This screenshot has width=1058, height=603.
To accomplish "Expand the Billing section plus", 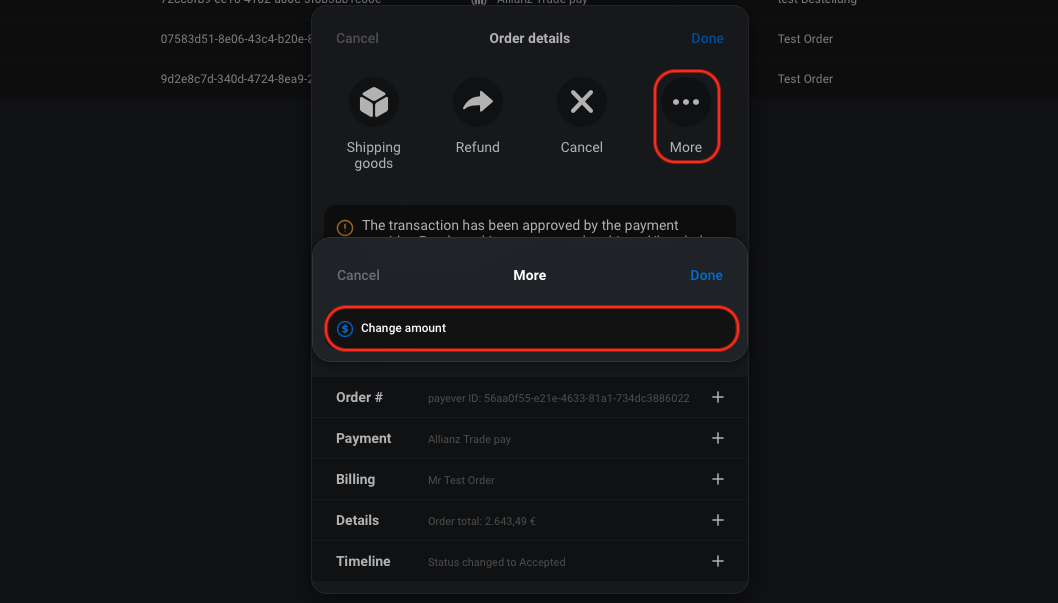I will (718, 479).
